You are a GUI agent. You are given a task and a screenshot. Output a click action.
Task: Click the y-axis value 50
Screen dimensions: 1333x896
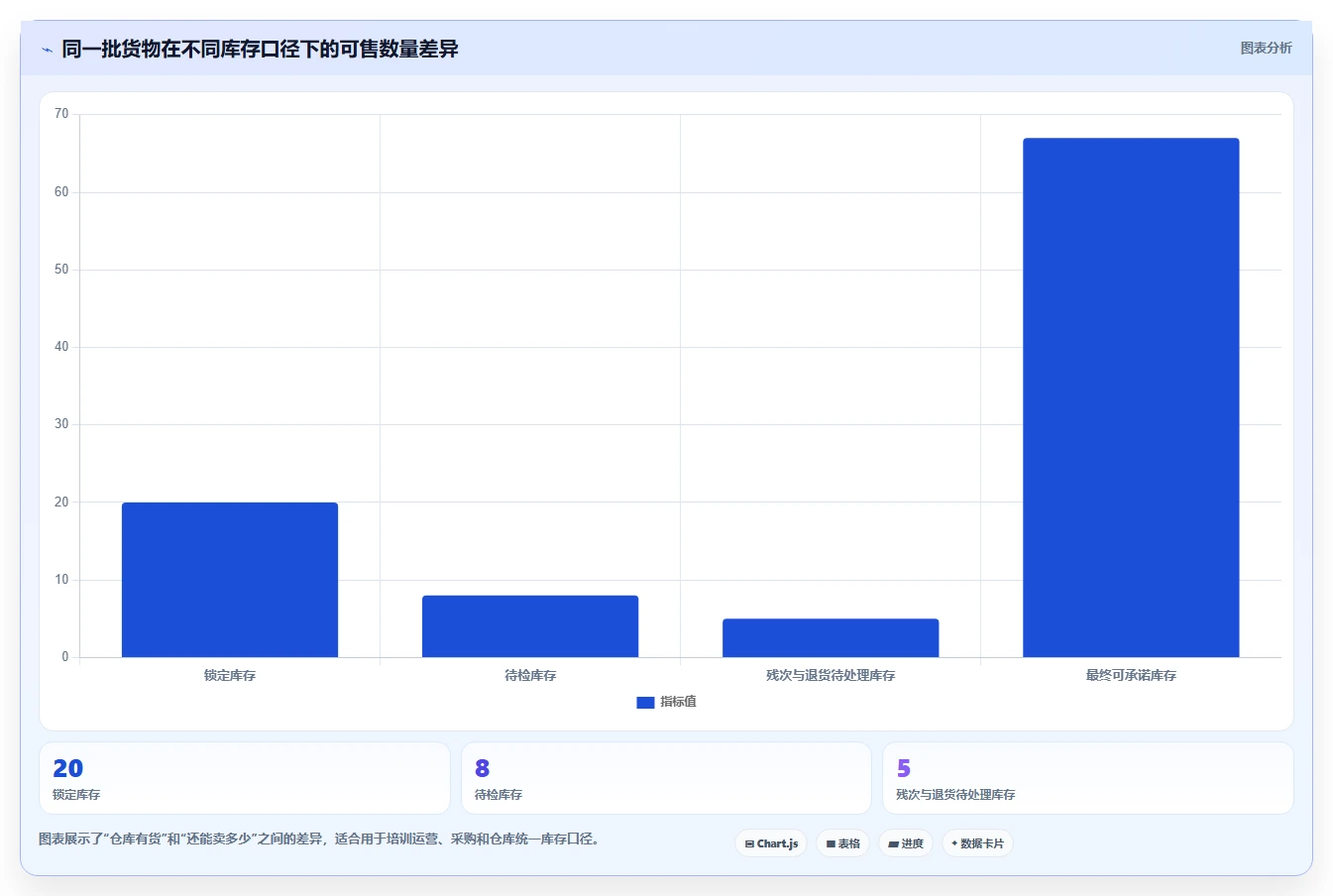(61, 270)
